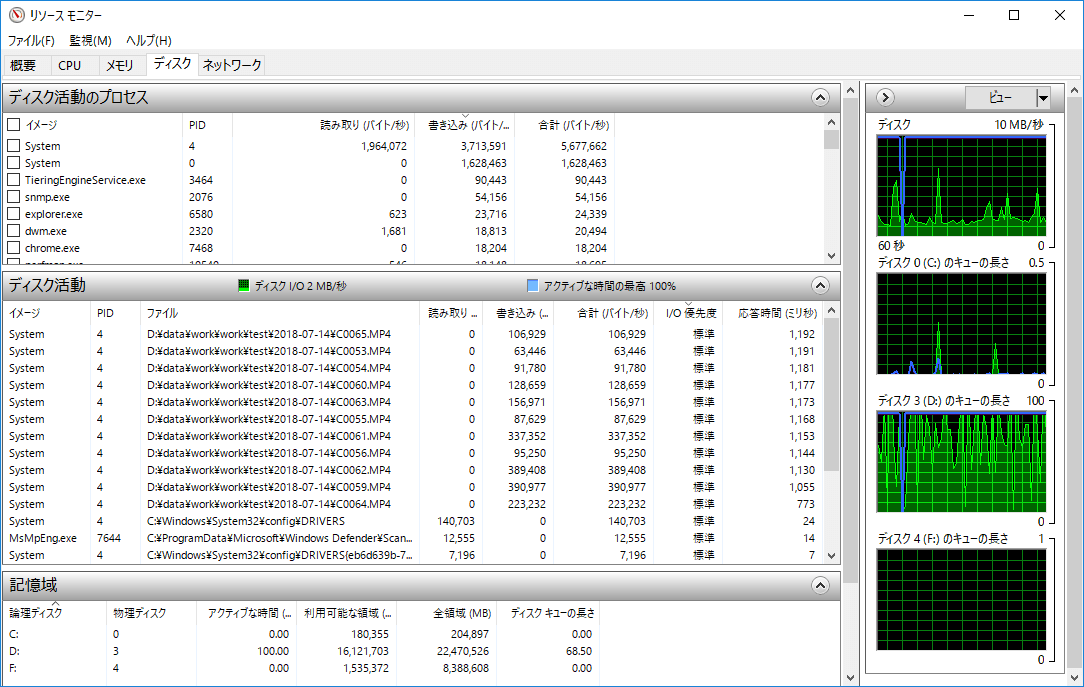Open the ビュー dropdown arrow

[1043, 98]
